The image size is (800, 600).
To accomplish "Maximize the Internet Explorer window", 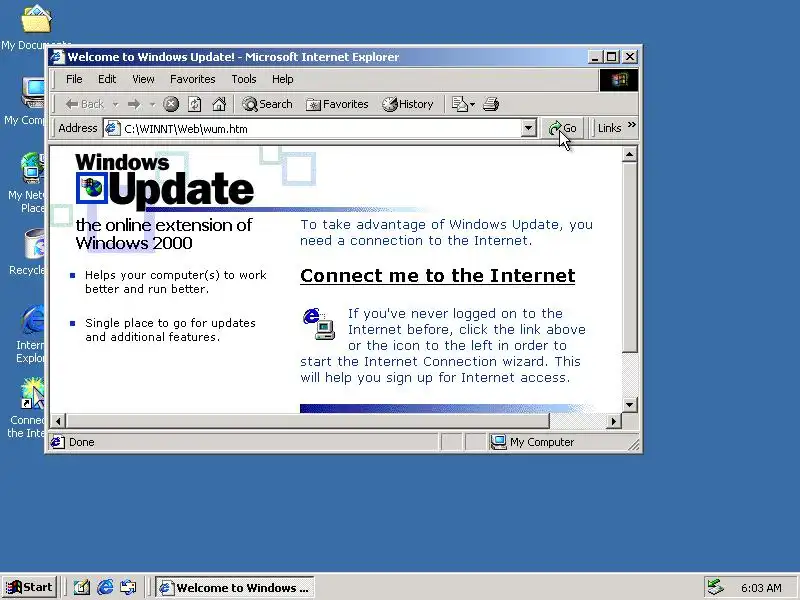I will pyautogui.click(x=611, y=57).
